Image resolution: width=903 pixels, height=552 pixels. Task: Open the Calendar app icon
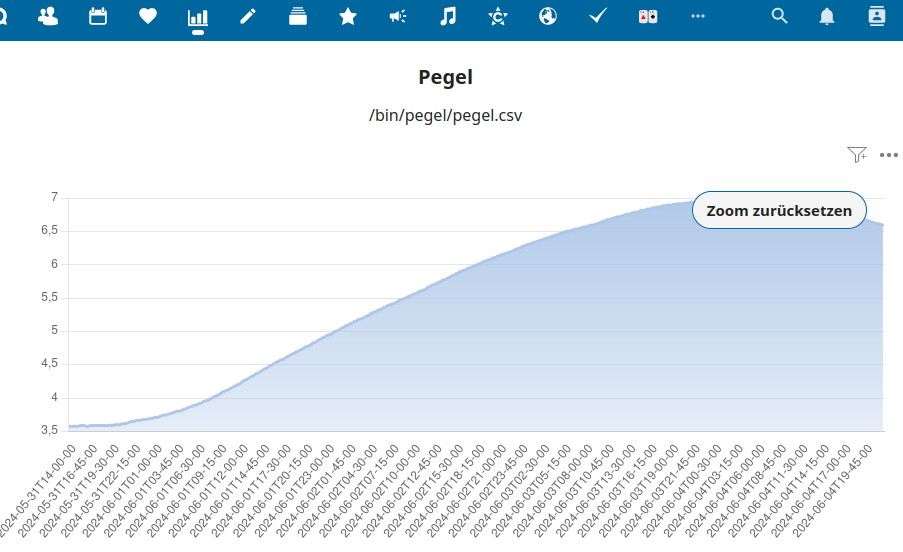[98, 16]
